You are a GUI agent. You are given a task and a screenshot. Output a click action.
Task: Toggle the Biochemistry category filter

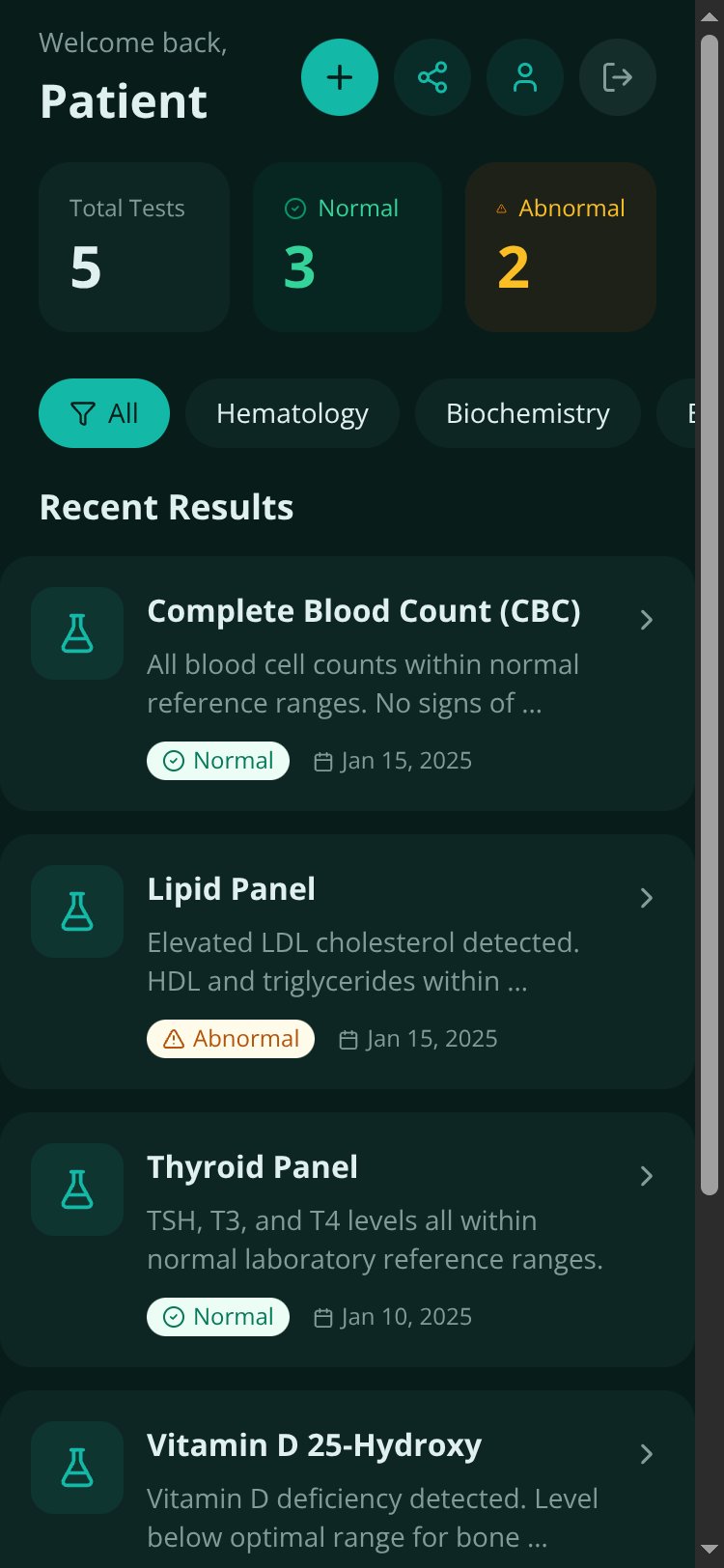(528, 413)
